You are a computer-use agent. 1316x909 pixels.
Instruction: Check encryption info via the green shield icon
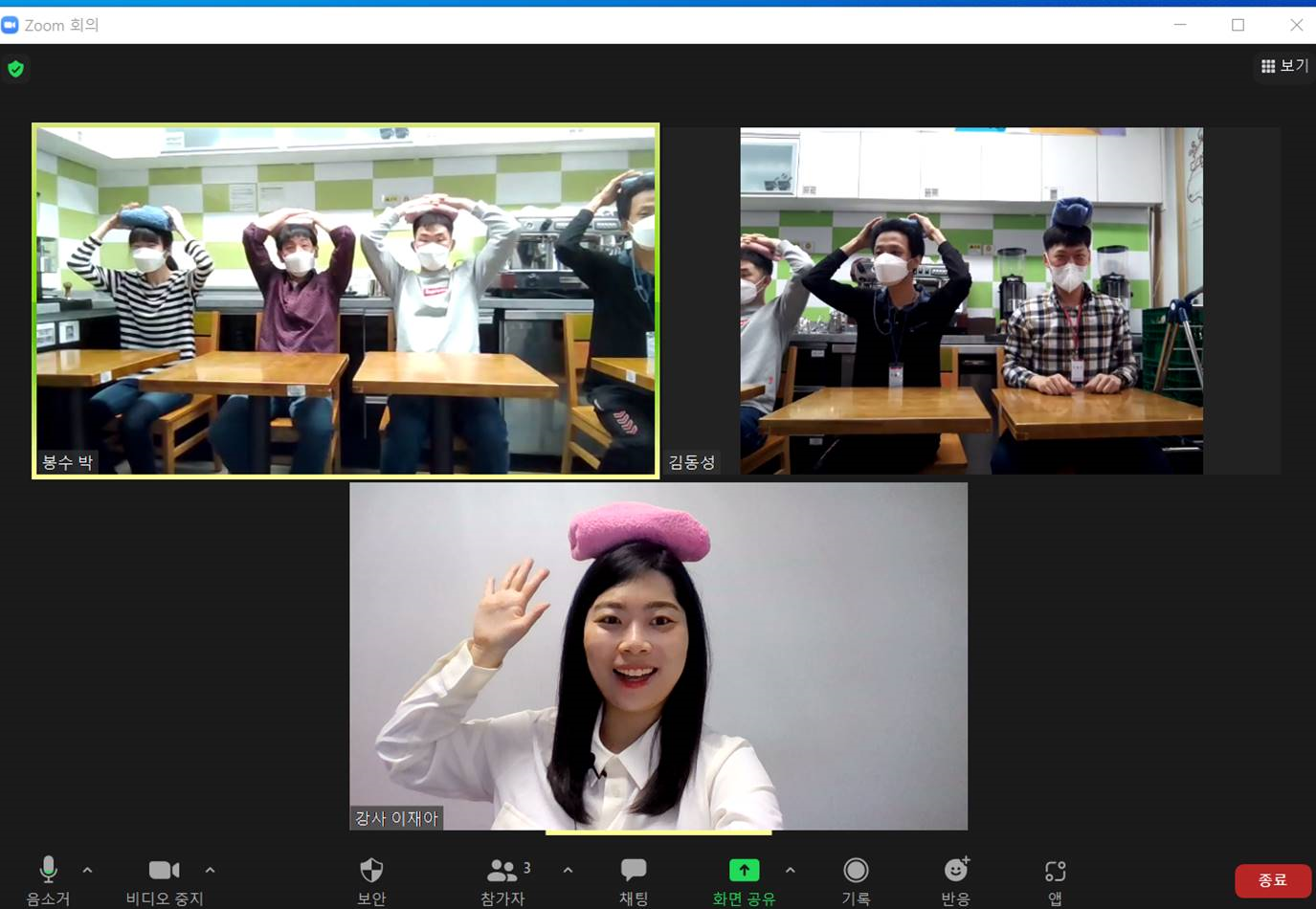15,69
